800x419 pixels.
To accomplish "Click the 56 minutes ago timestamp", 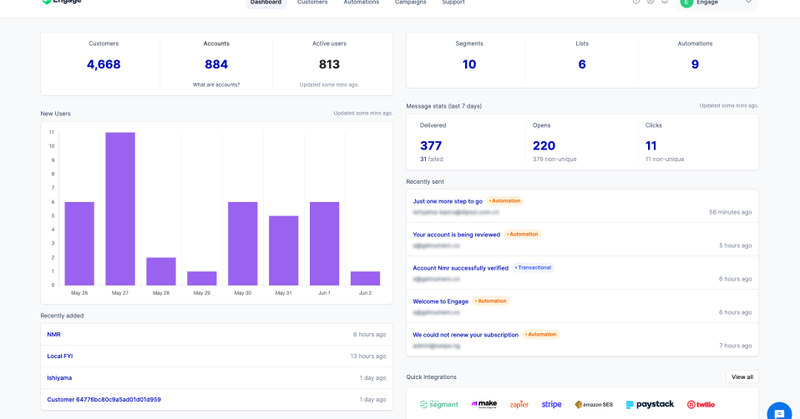I will (730, 212).
